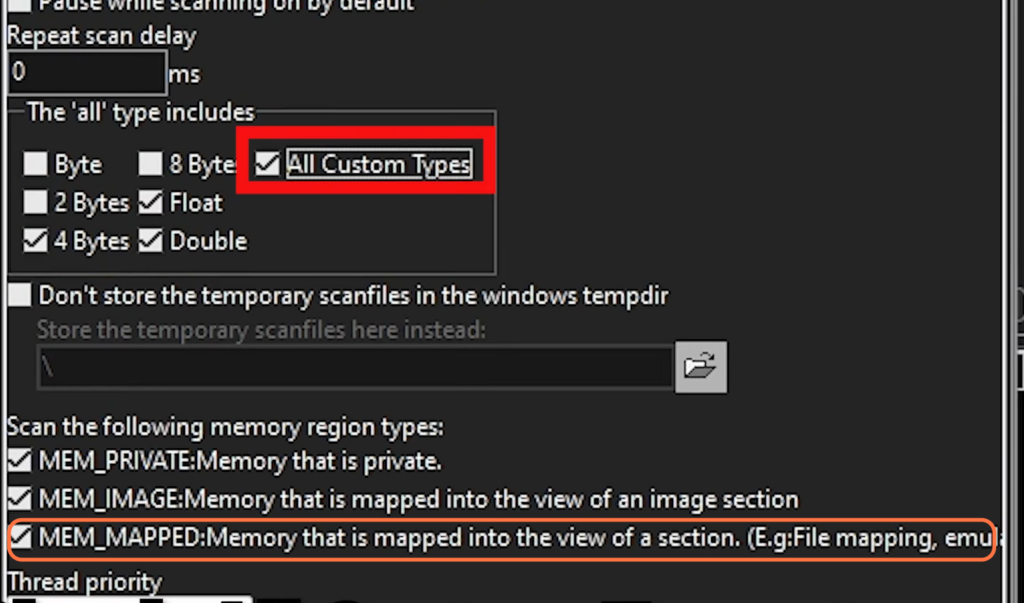Disable the Double type checkbox

[x=150, y=241]
